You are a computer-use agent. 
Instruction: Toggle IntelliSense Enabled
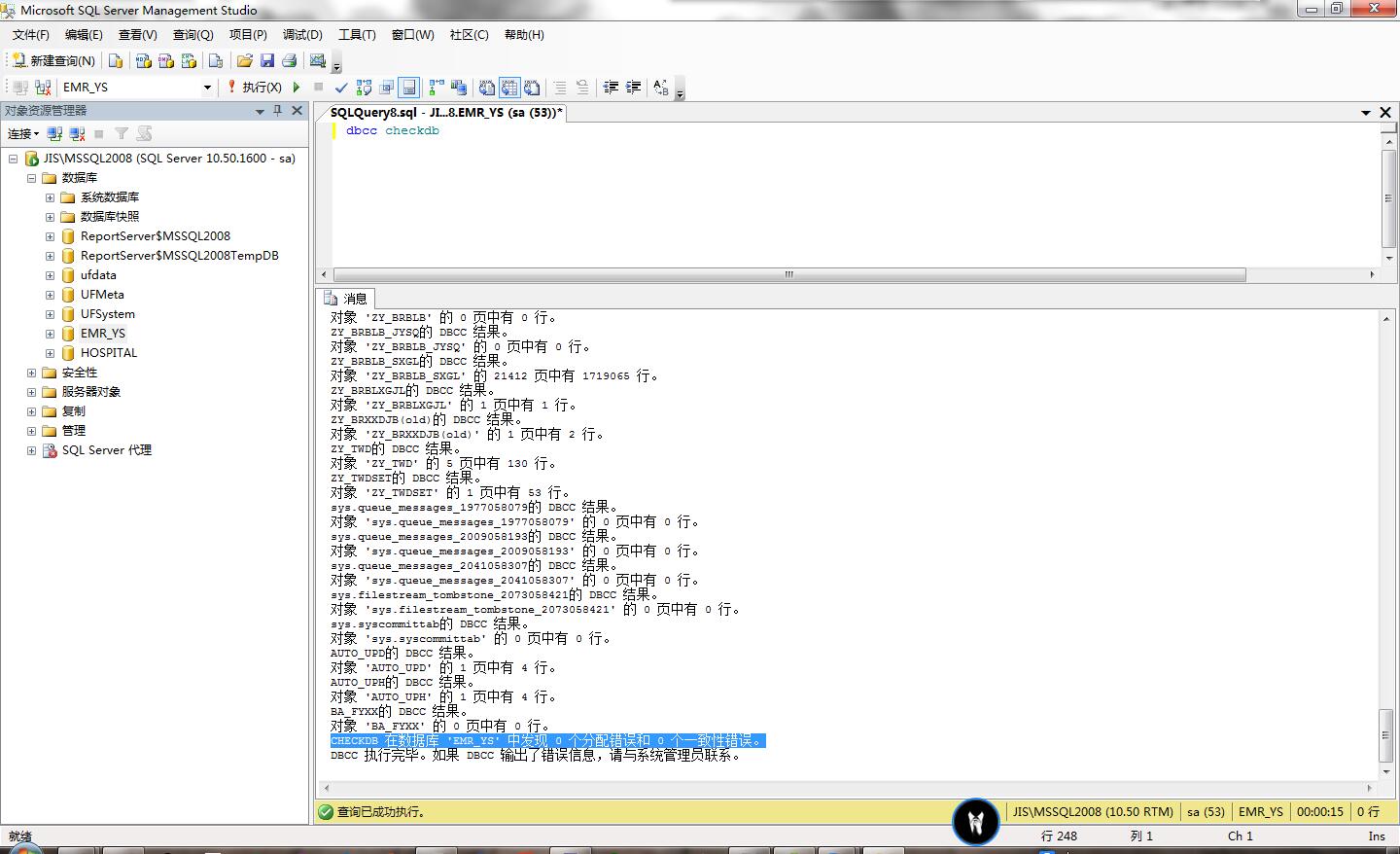(409, 88)
